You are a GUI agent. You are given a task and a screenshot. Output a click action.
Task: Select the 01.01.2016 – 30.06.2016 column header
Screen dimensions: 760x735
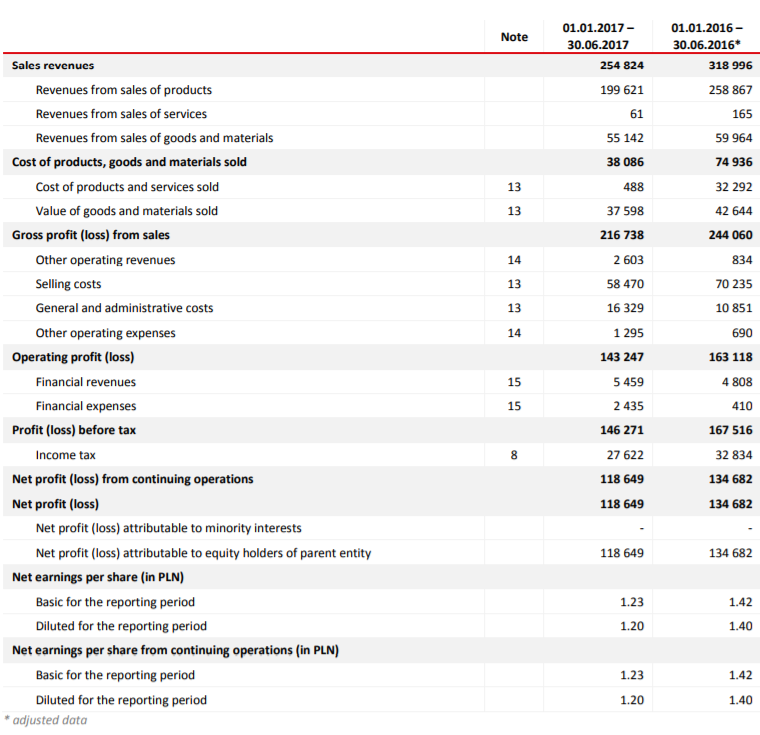[706, 35]
